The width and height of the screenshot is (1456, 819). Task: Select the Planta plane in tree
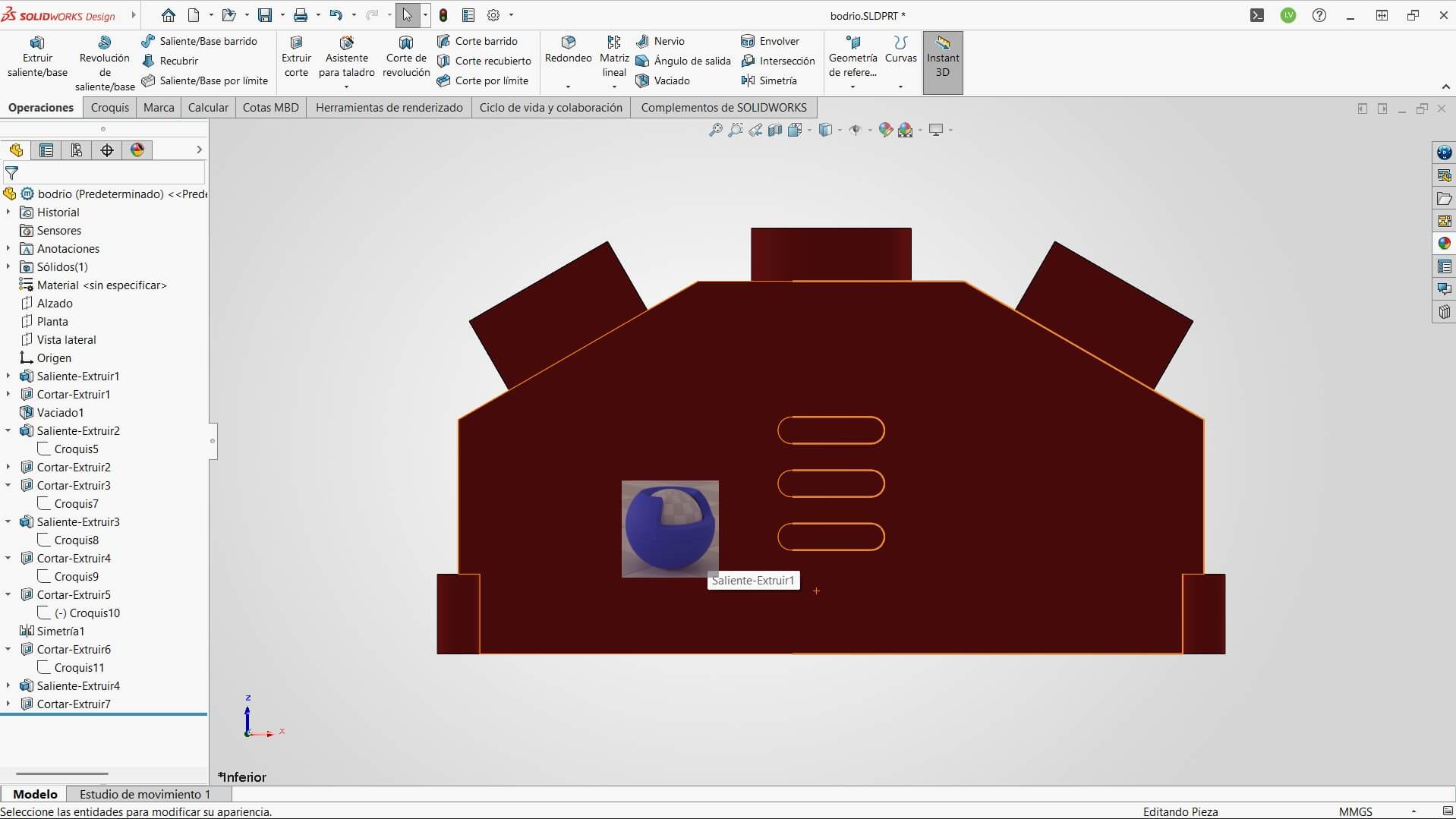point(44,322)
